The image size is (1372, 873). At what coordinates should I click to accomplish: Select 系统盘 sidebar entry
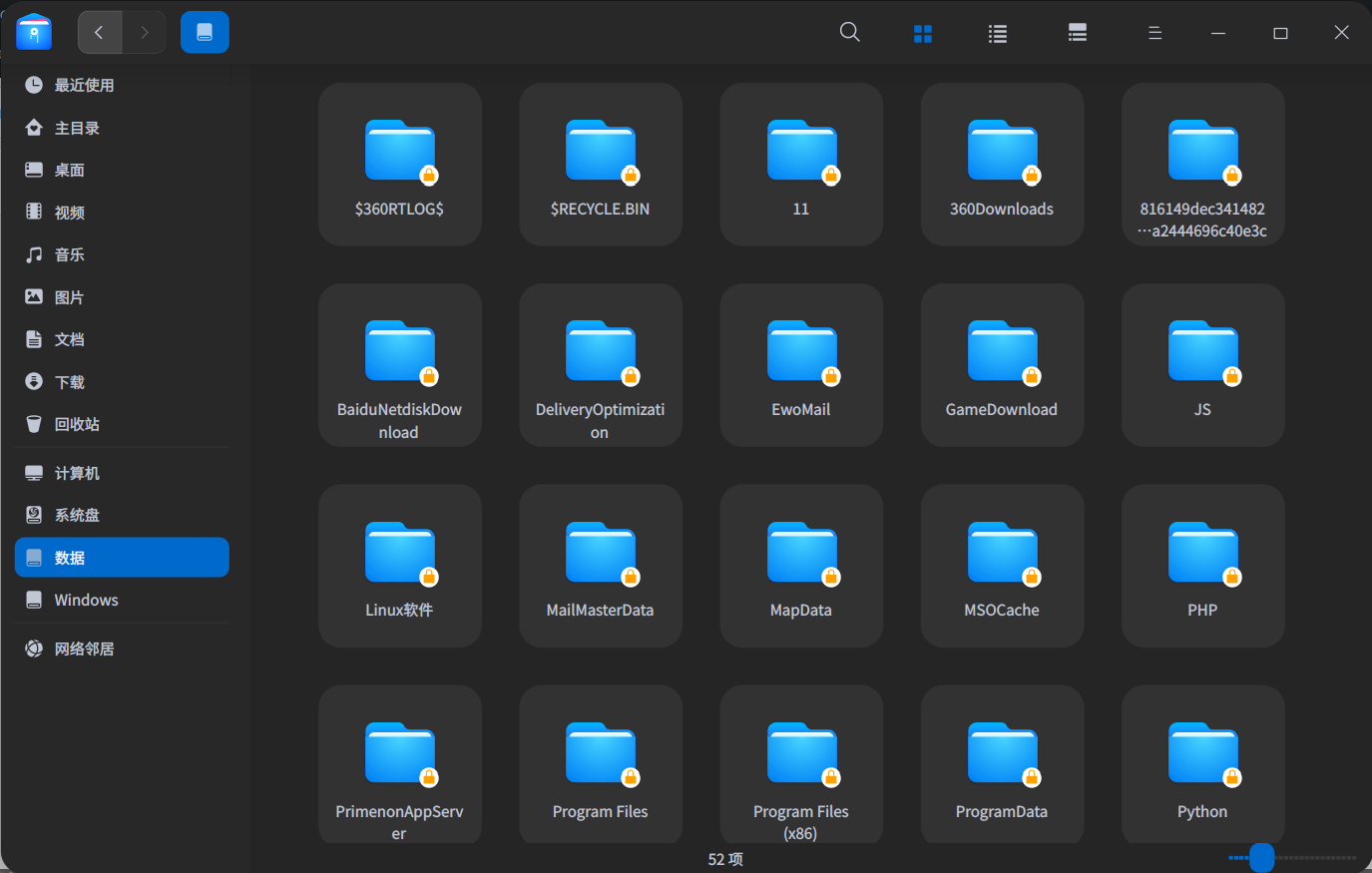122,515
